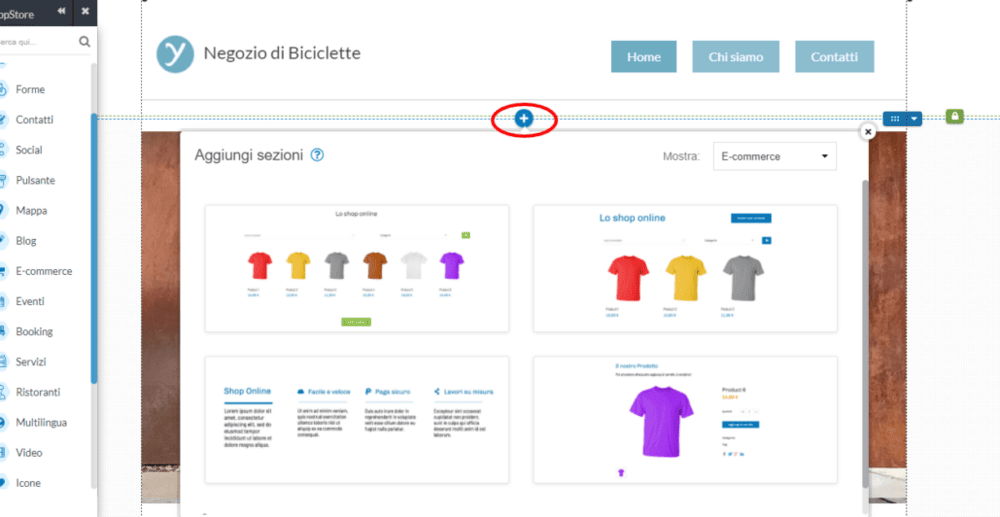Click the Mappa pin icon

[3, 210]
